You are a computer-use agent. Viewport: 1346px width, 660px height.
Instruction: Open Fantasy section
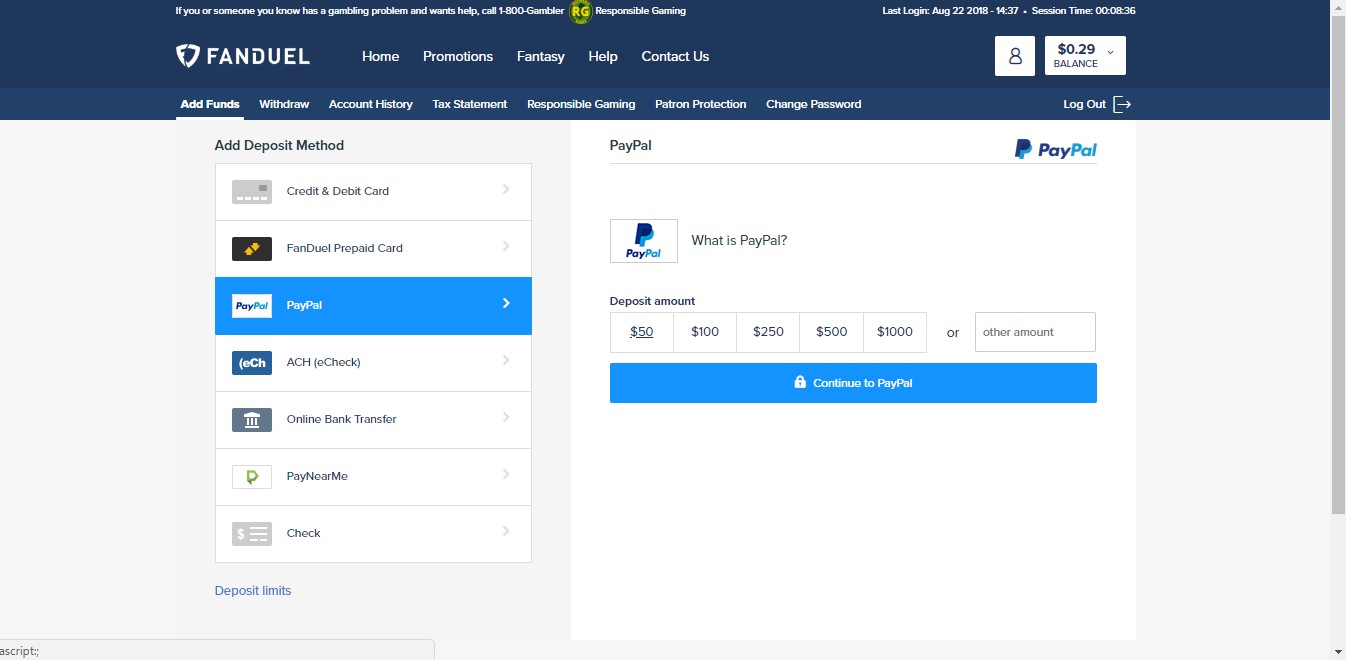click(x=541, y=57)
